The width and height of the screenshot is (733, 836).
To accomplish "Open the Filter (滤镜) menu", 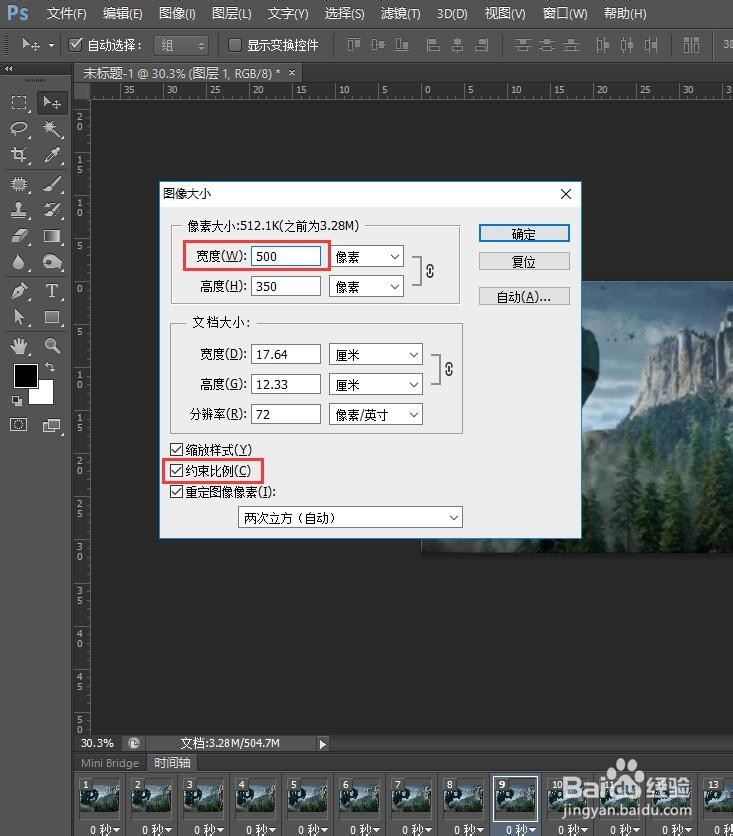I will coord(400,13).
